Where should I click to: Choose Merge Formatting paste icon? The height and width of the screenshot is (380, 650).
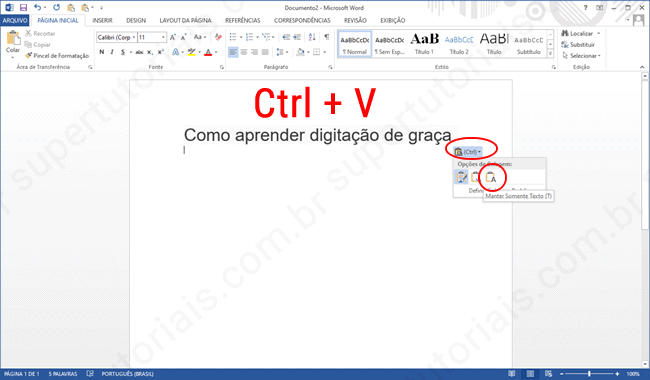476,177
